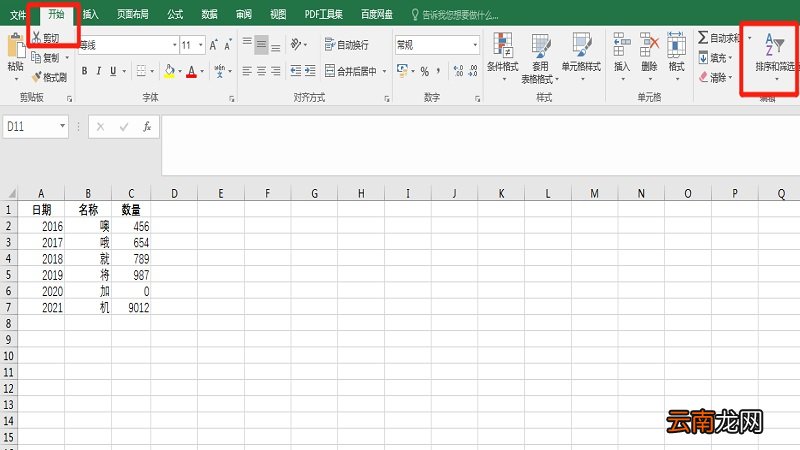
Task: Open the fill color dropdown arrow
Action: tap(180, 71)
